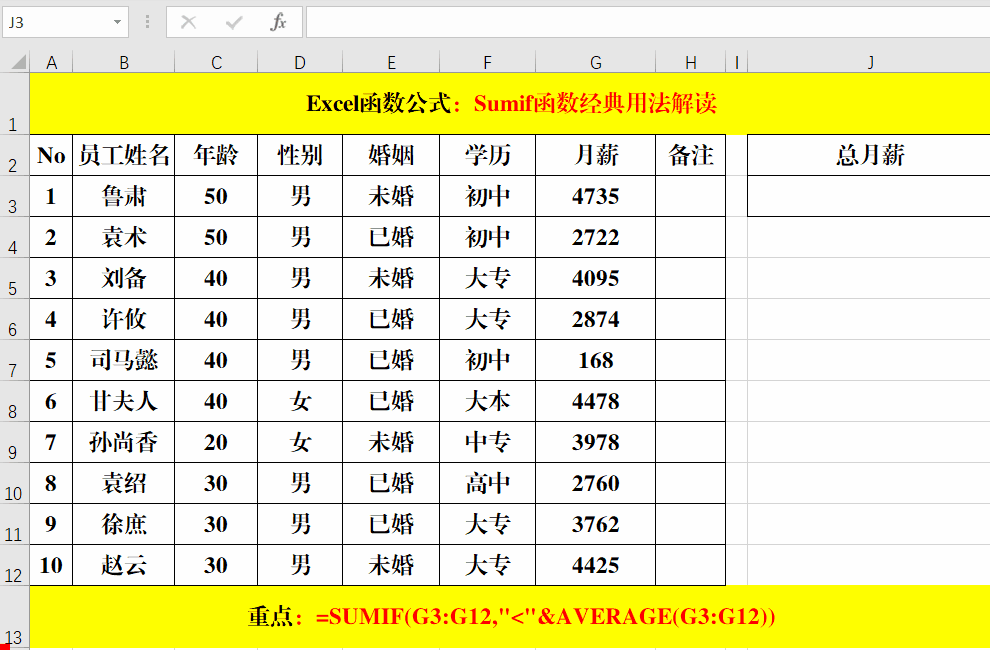Click salary cell 3978
This screenshot has height=650, width=990.
coord(595,443)
